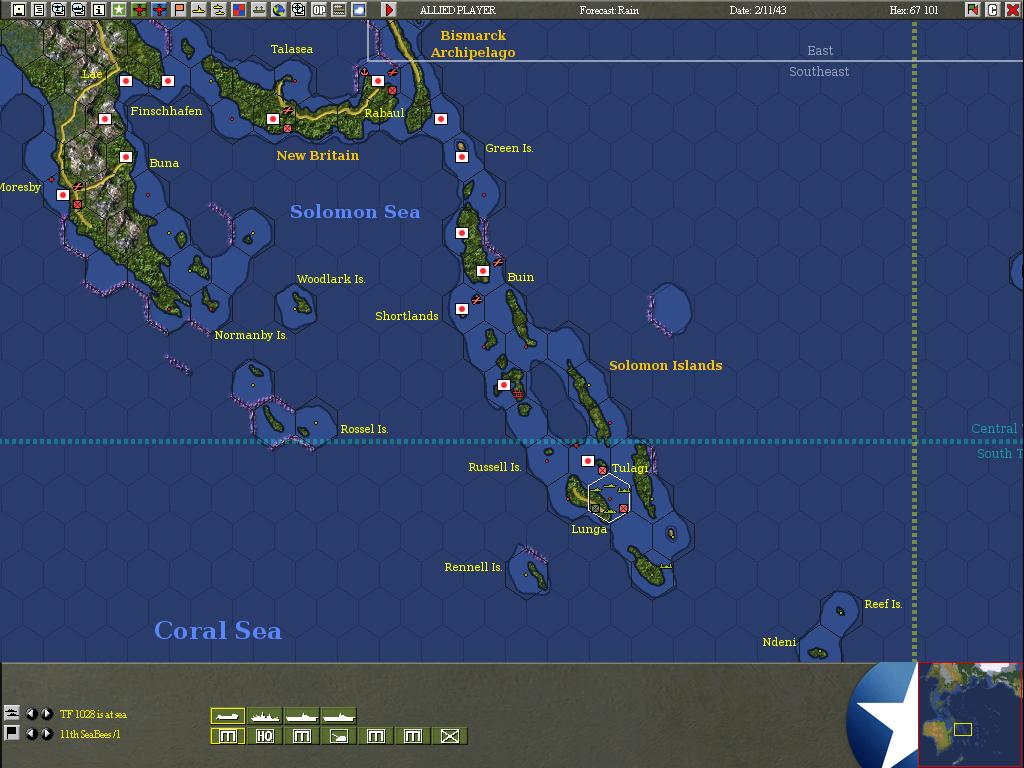Select the Japanese flag marker at Green Is.

pyautogui.click(x=462, y=157)
